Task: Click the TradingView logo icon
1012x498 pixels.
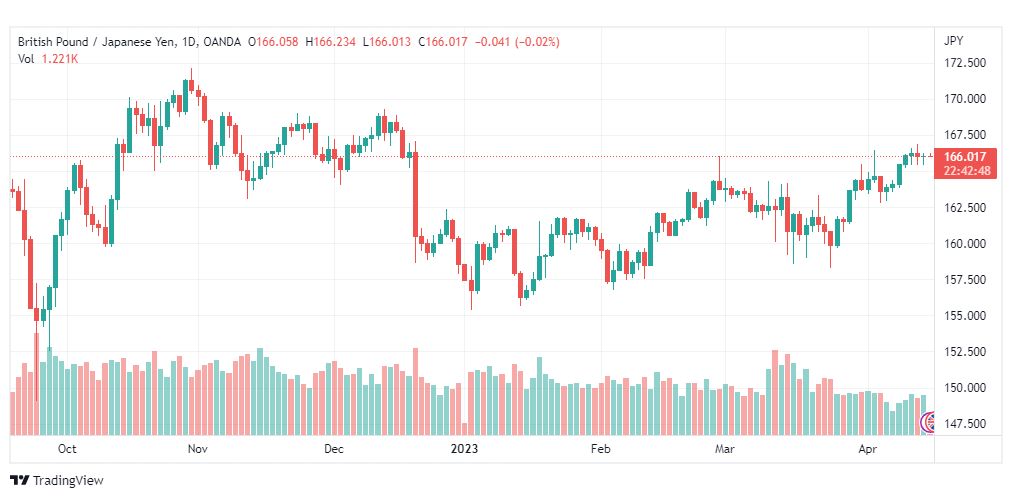Action: pyautogui.click(x=20, y=481)
